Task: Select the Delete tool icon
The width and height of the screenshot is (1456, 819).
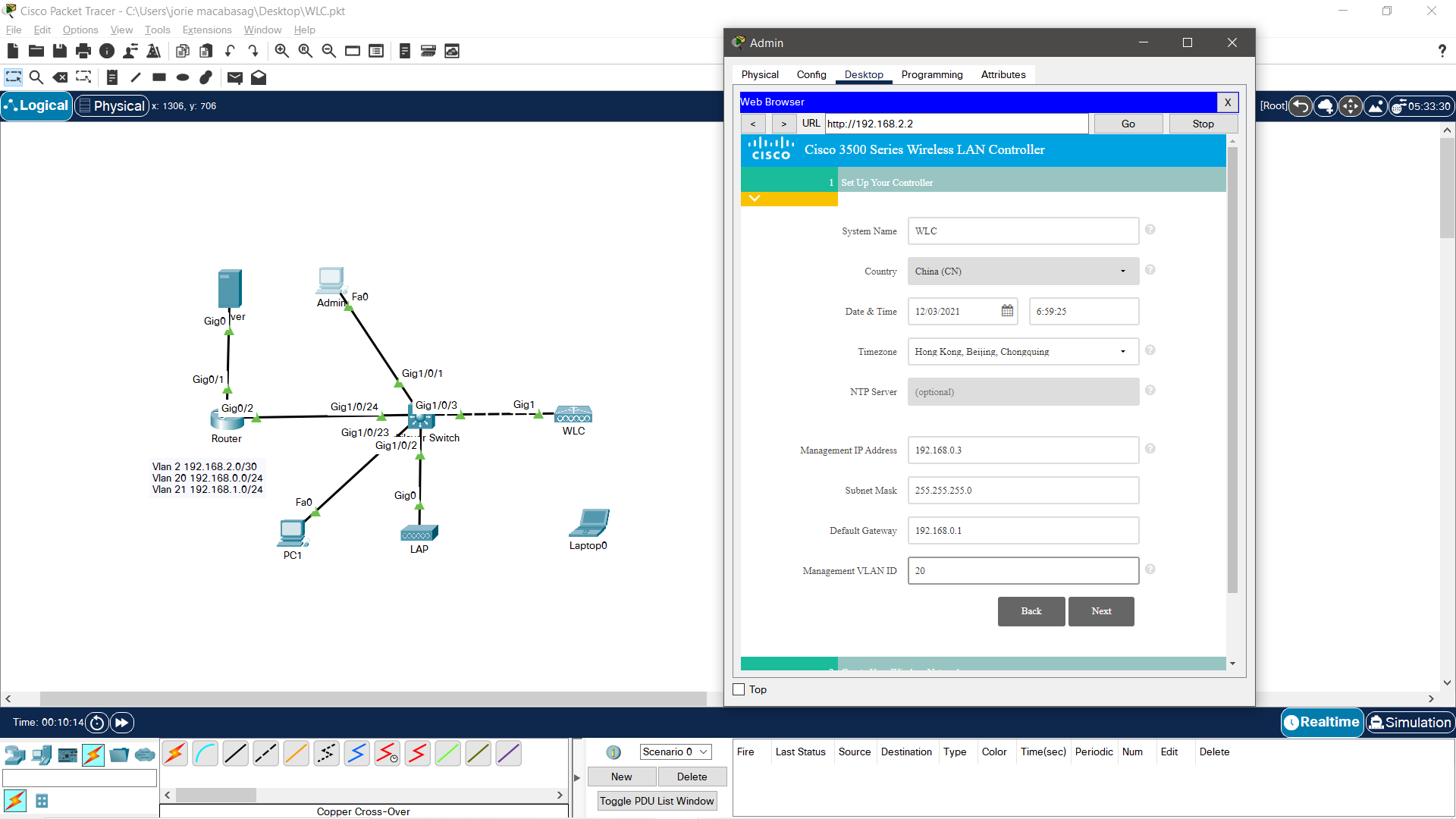Action: 60,77
